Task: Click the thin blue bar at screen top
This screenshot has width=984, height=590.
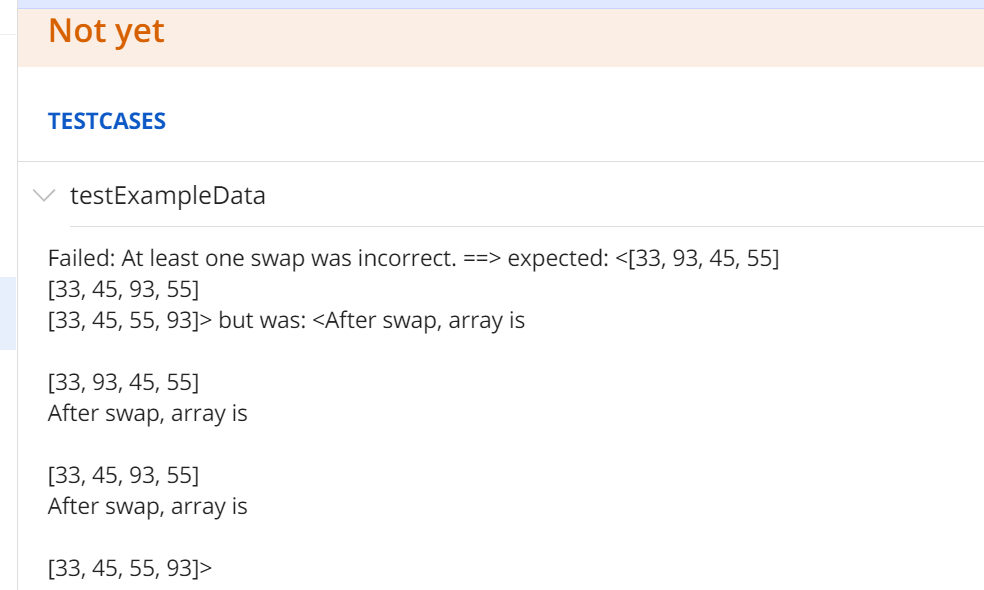Action: (500, 3)
